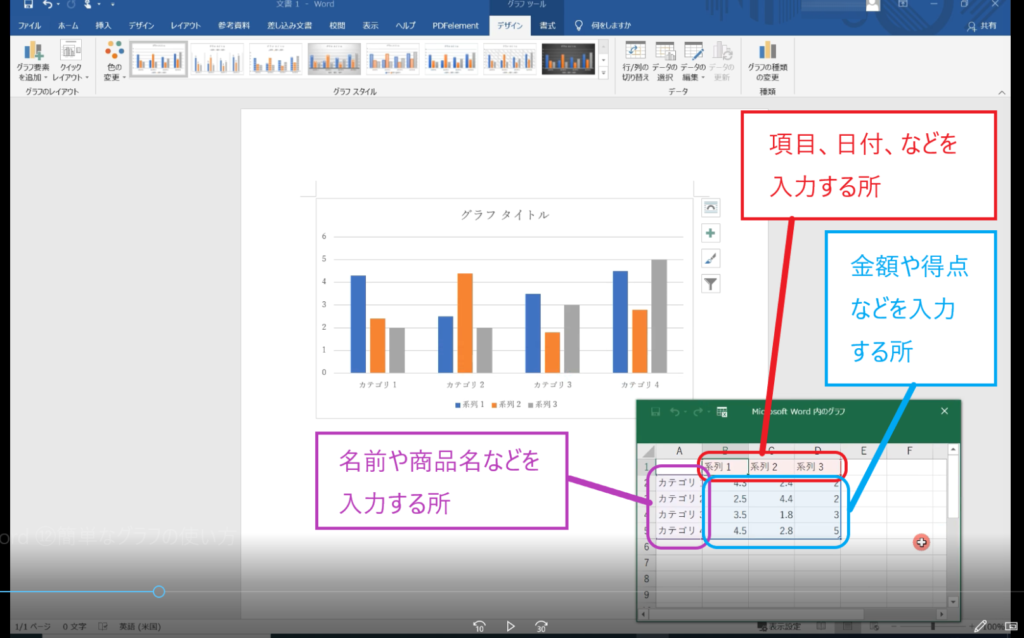The width and height of the screenshot is (1024, 638).
Task: Click the skip forward 30 seconds button
Action: click(541, 626)
